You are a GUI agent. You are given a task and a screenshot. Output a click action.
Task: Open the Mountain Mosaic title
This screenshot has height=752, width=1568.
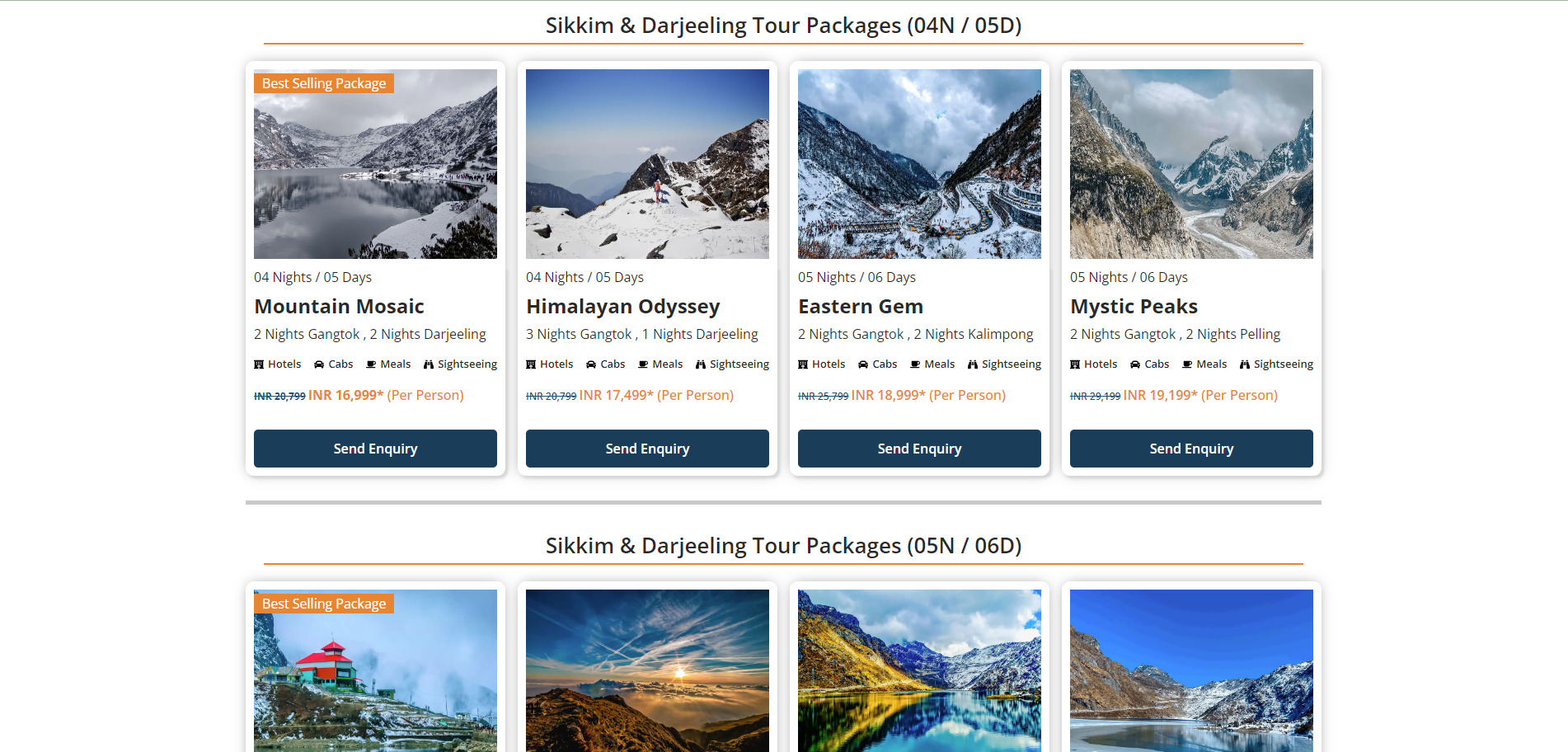click(x=339, y=307)
